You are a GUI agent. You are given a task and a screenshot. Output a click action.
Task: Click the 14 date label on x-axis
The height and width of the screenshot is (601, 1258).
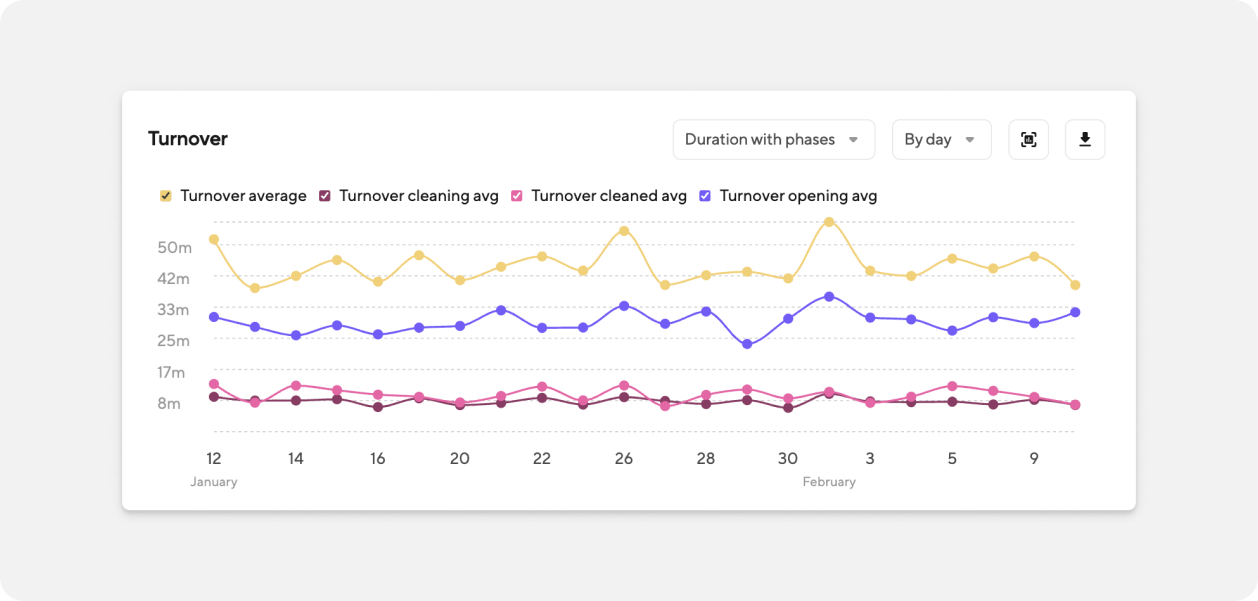click(x=296, y=459)
